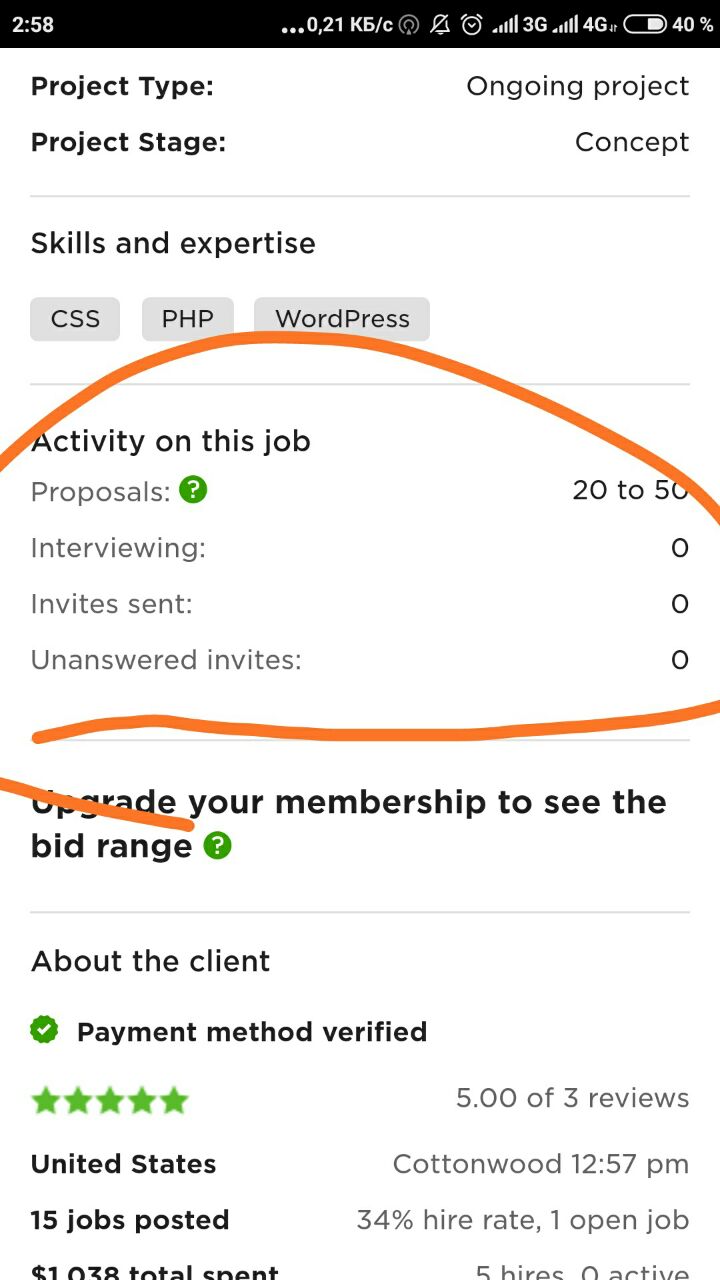Image resolution: width=720 pixels, height=1280 pixels.
Task: Tap the Ongoing project value
Action: point(577,86)
